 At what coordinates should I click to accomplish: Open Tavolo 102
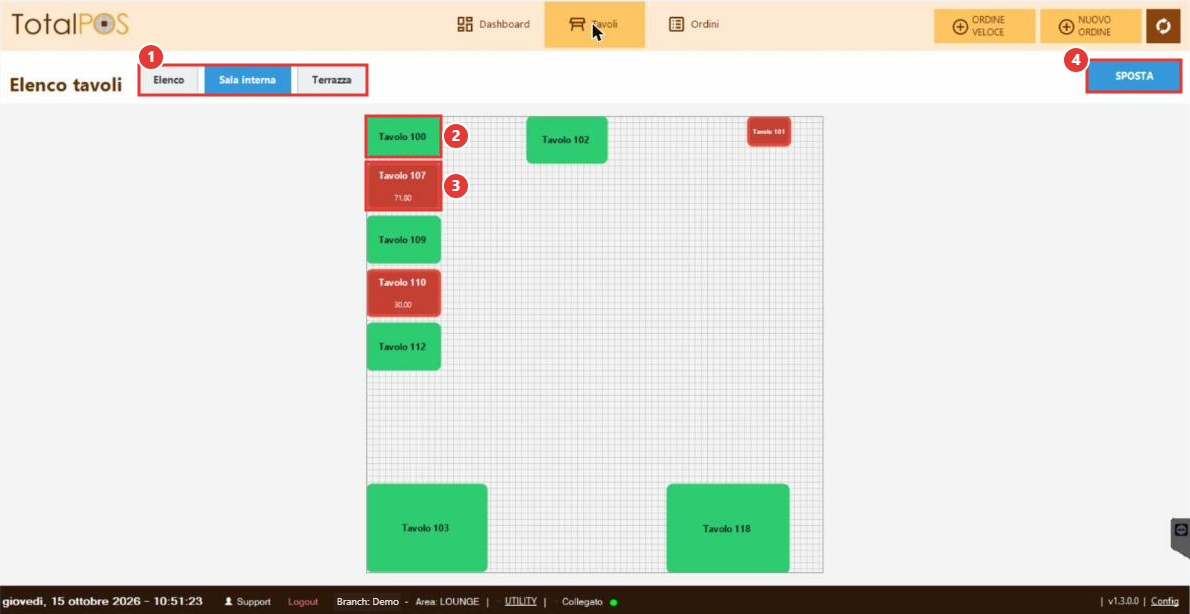click(566, 140)
